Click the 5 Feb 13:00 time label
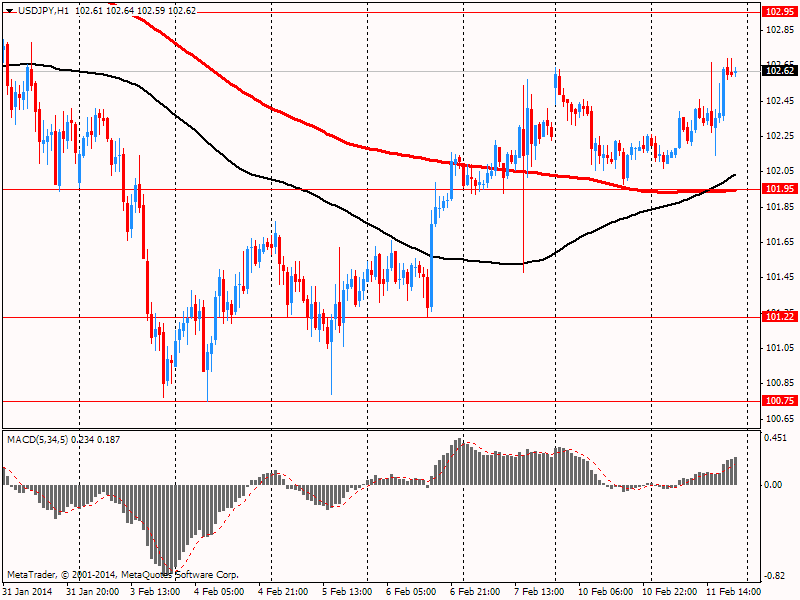800x600 pixels. coord(347,591)
